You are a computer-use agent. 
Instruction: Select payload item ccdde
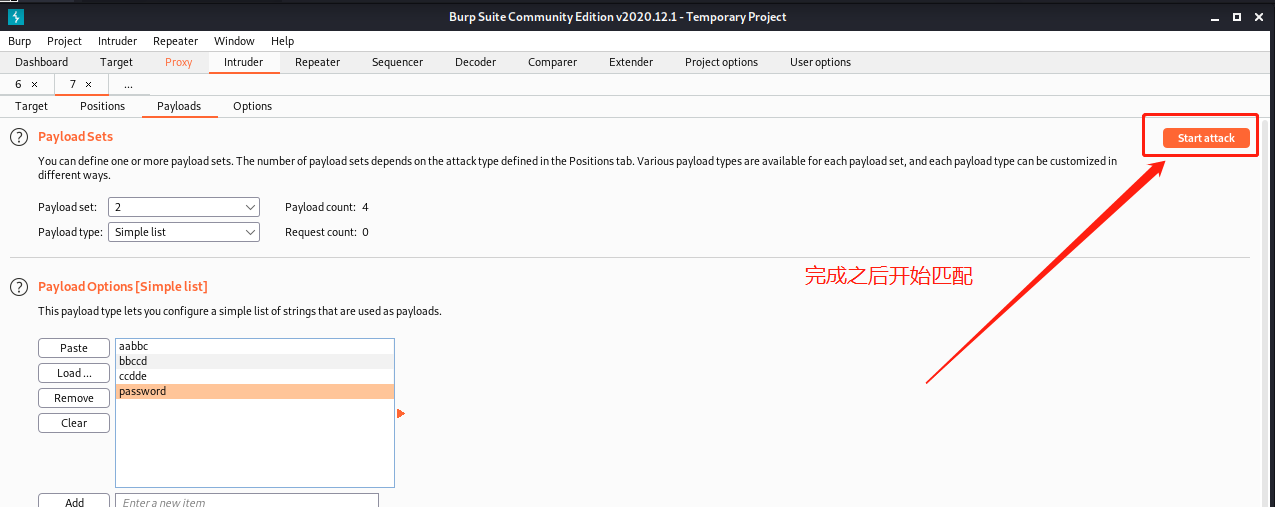pos(255,376)
